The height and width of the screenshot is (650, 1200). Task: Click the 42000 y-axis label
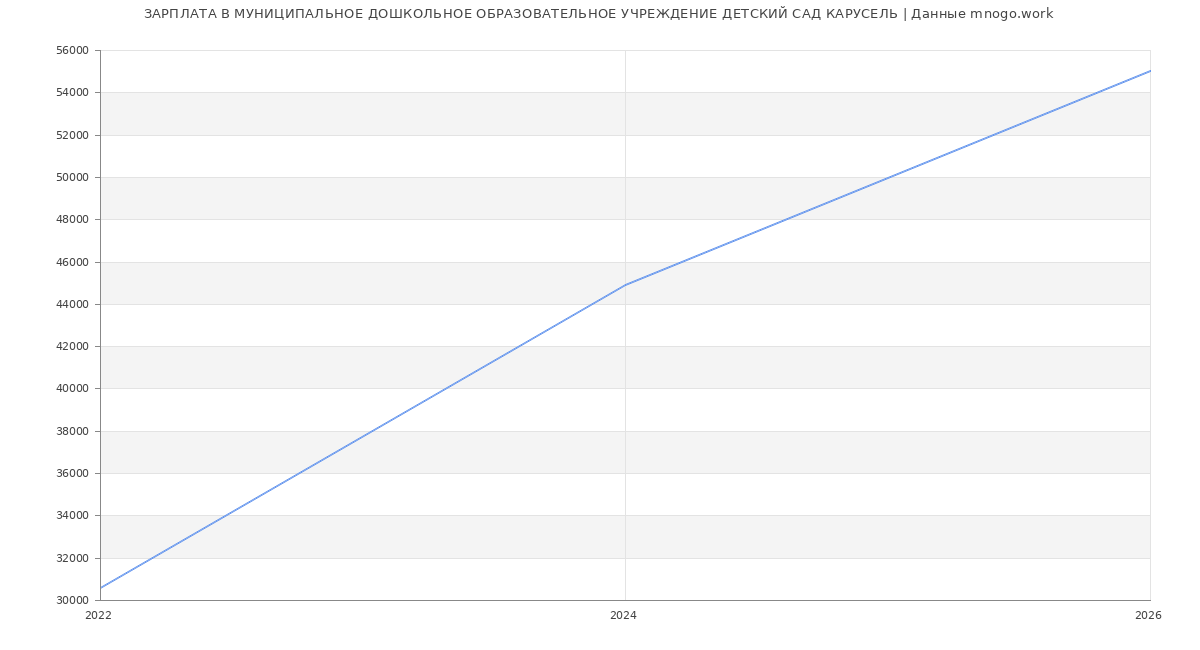(72, 347)
